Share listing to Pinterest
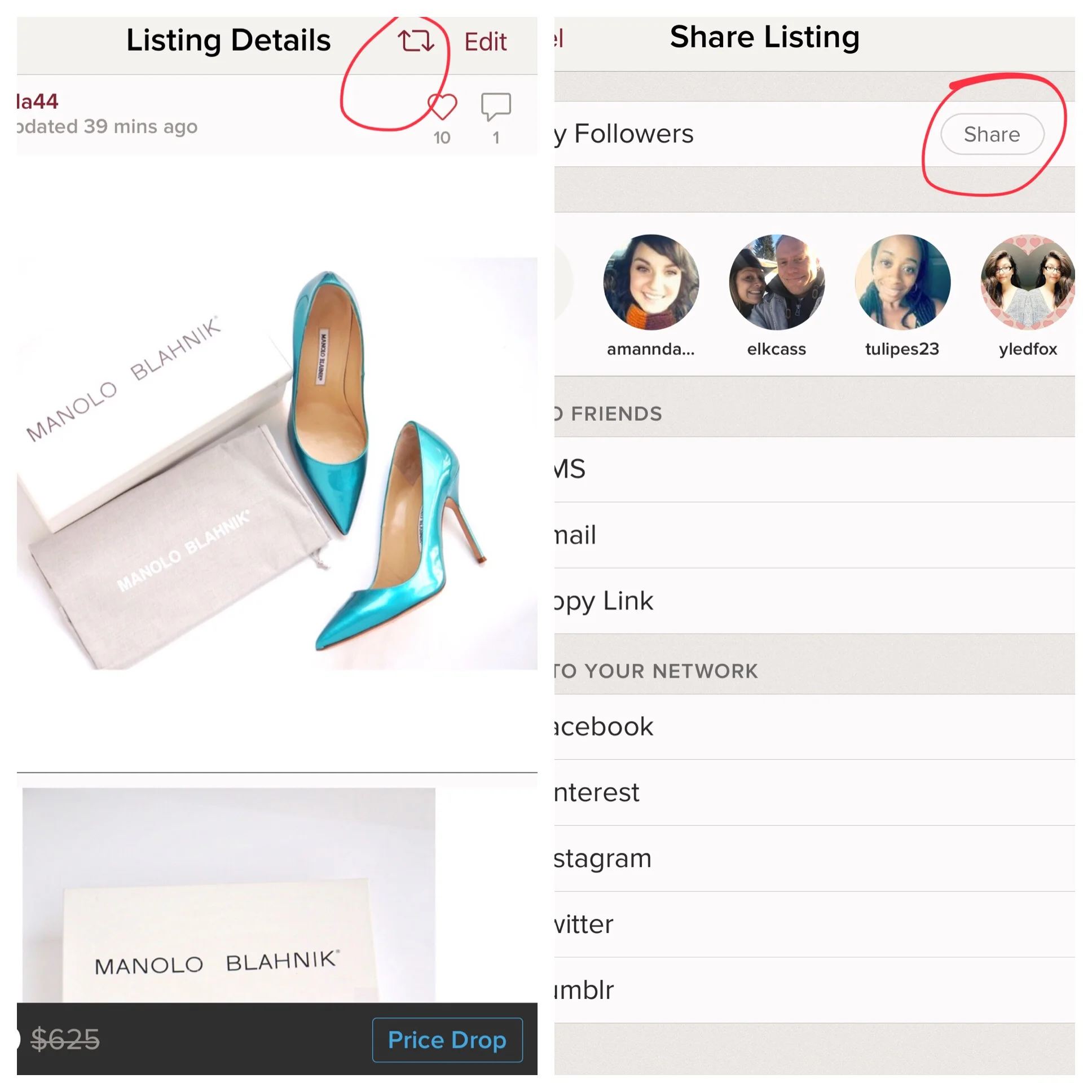1092x1092 pixels. [x=814, y=793]
